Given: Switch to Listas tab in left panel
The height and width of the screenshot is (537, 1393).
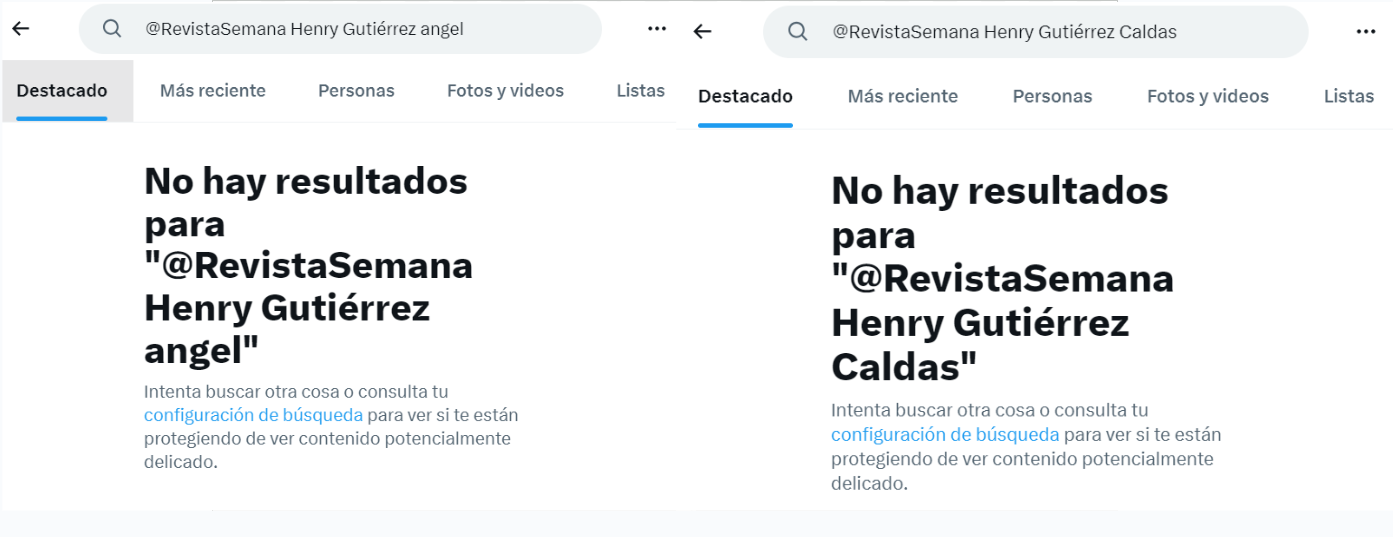Looking at the screenshot, I should click(641, 91).
